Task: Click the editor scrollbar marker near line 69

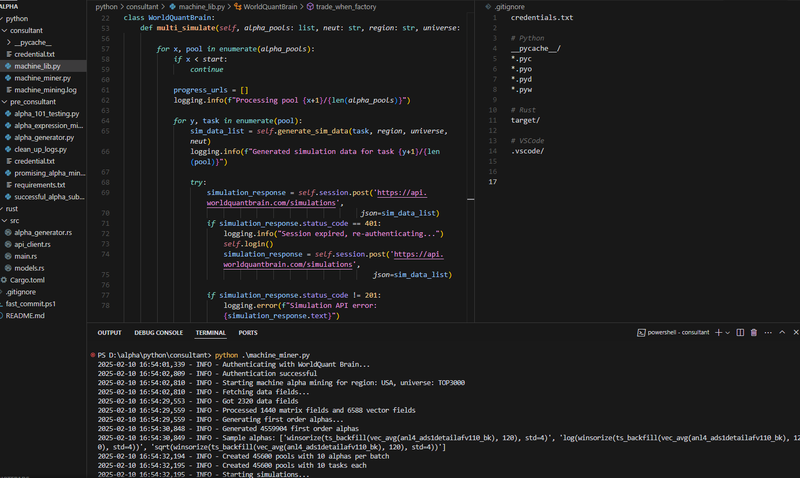Action: (x=470, y=199)
